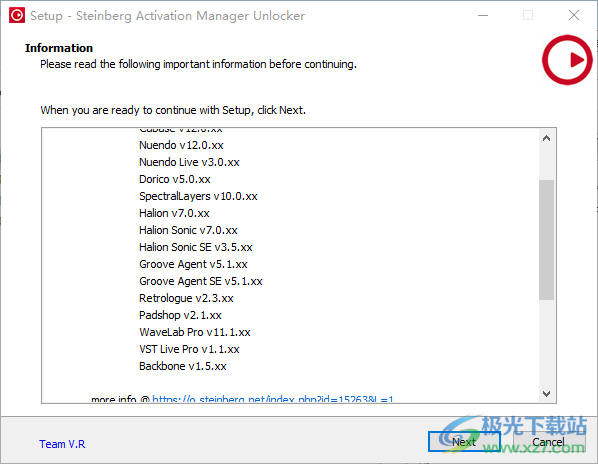
Task: Select the Padshop v2.1.xx line
Action: 180,315
